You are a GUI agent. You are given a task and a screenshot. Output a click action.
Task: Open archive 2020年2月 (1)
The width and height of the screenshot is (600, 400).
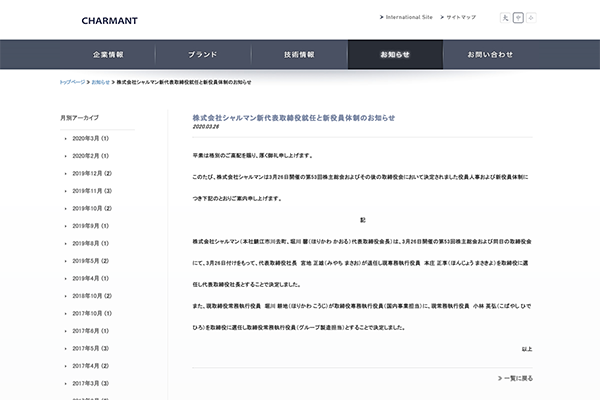[x=91, y=156]
